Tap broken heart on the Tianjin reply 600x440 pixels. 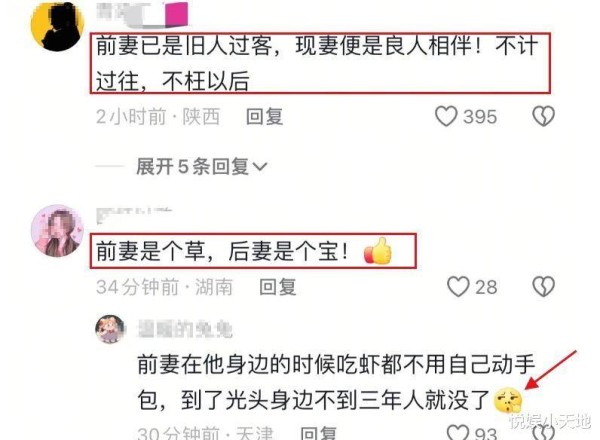coord(544,432)
